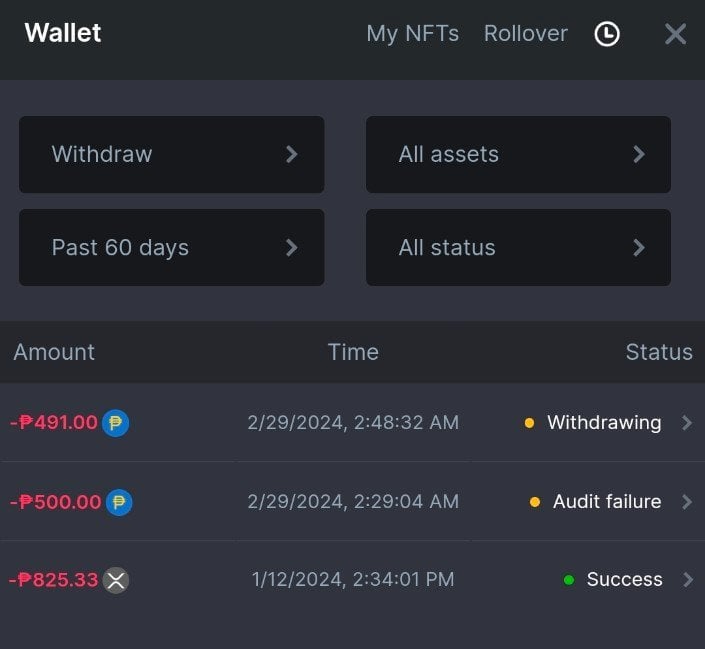
Task: Expand details arrow of Success transaction
Action: click(687, 580)
